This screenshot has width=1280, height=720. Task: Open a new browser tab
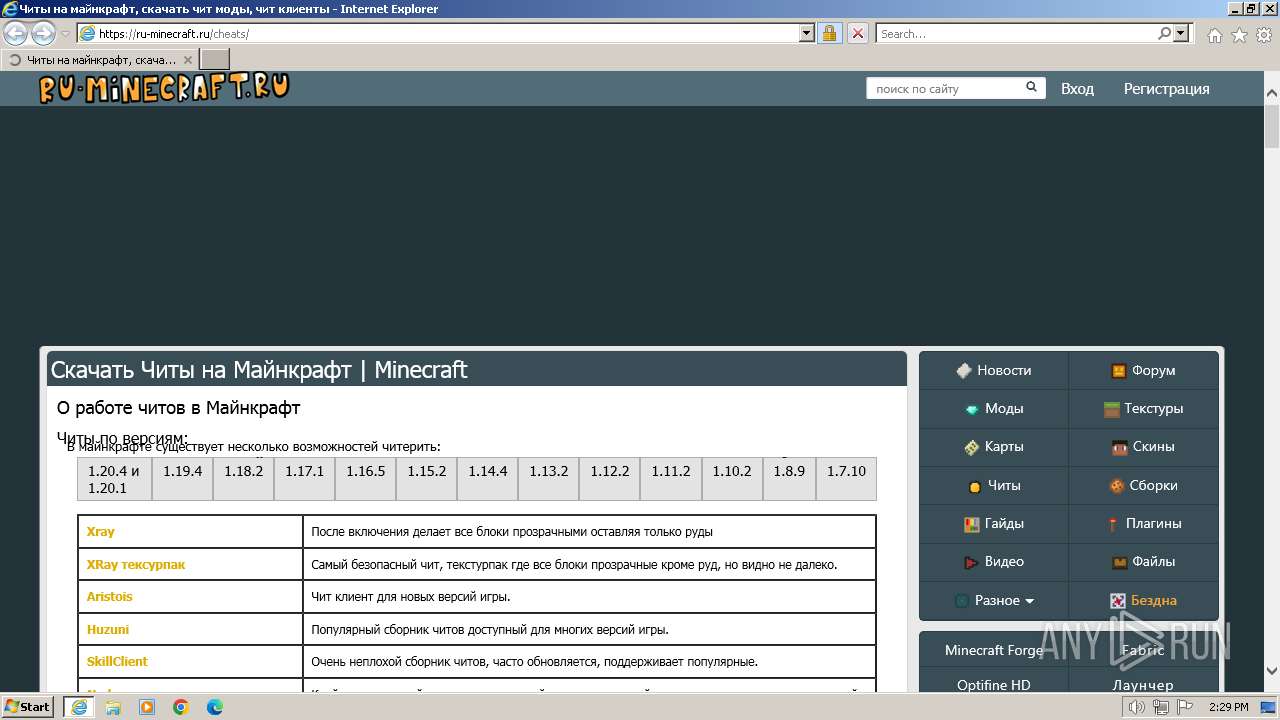click(215, 60)
